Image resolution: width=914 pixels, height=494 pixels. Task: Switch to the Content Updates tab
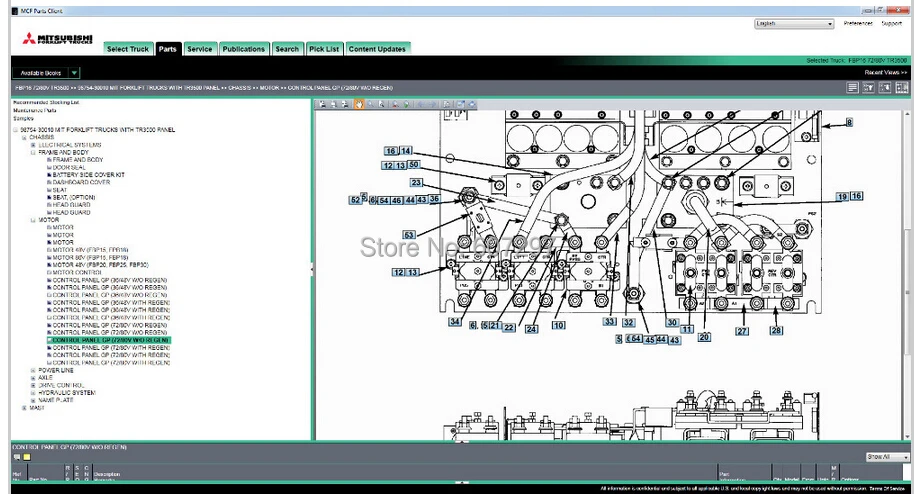pyautogui.click(x=377, y=49)
